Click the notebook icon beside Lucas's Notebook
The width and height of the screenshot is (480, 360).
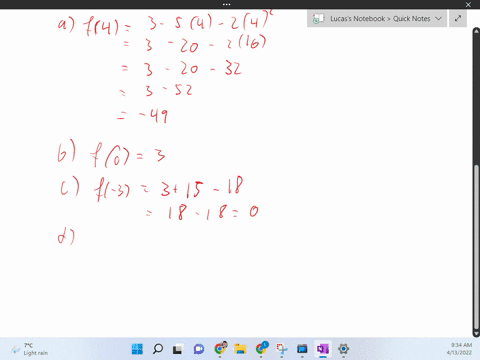[318, 19]
